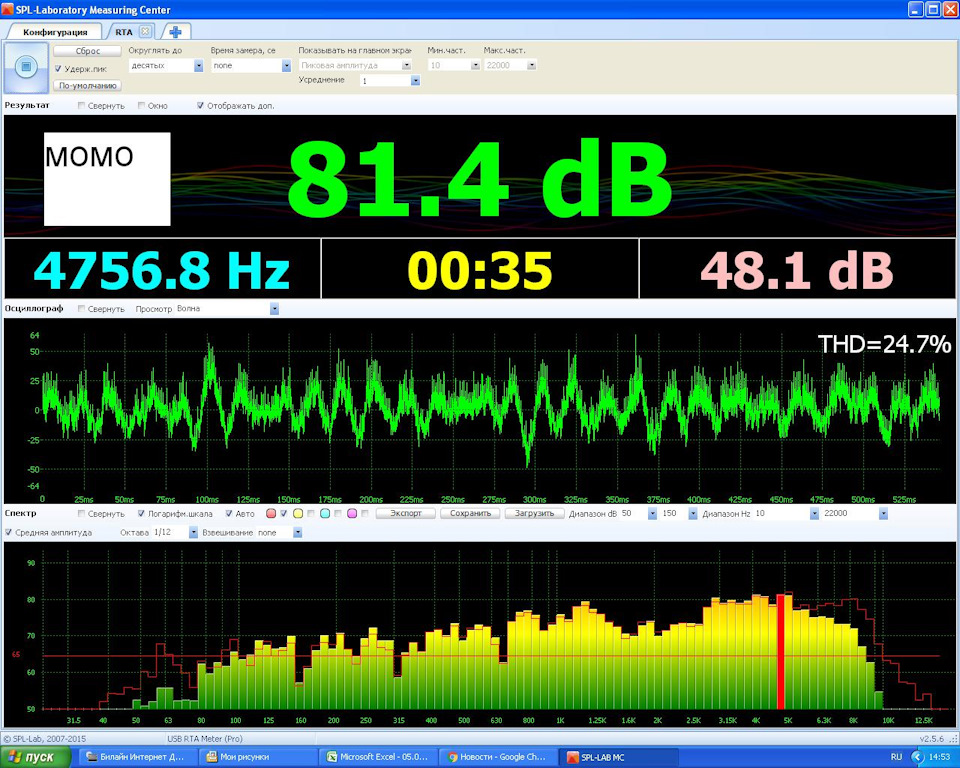Add a new tab with the blue plus icon
Image resolution: width=960 pixels, height=768 pixels.
click(176, 32)
